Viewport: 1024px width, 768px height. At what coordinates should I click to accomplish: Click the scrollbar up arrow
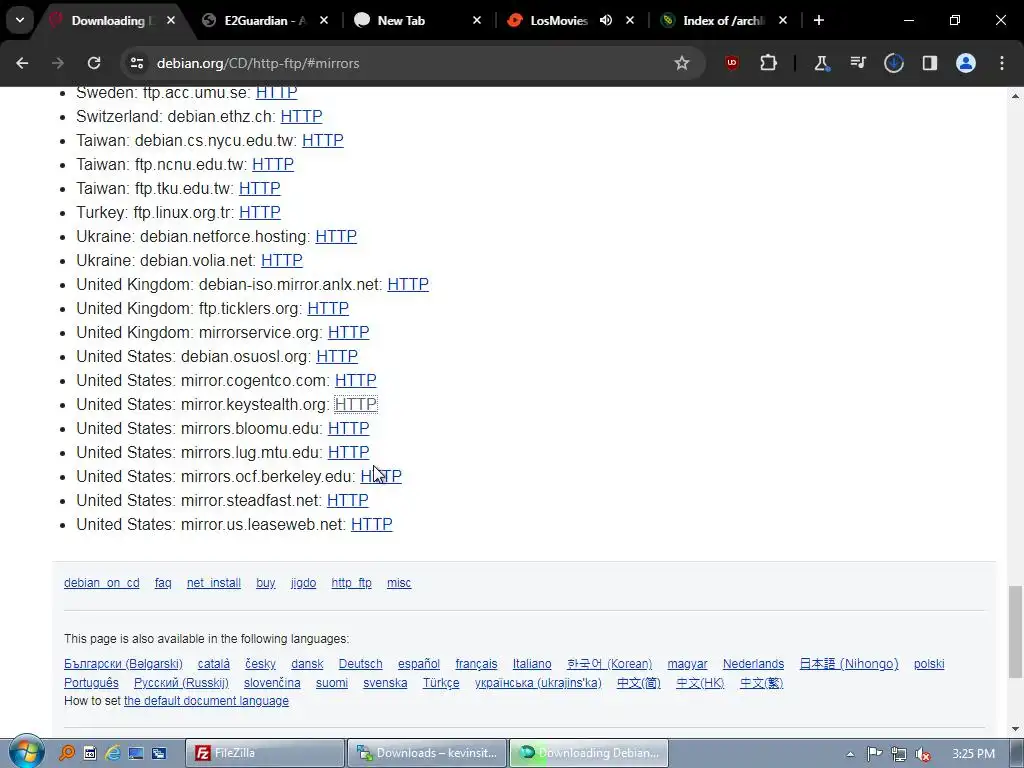pos(1016,96)
